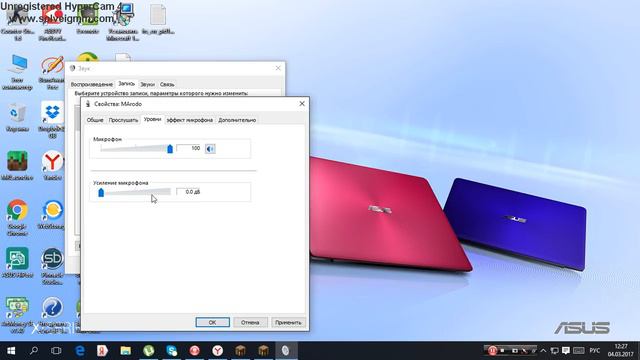Open Yandex Browser from the taskbar
Screen dimensions: 640x360
(218, 351)
